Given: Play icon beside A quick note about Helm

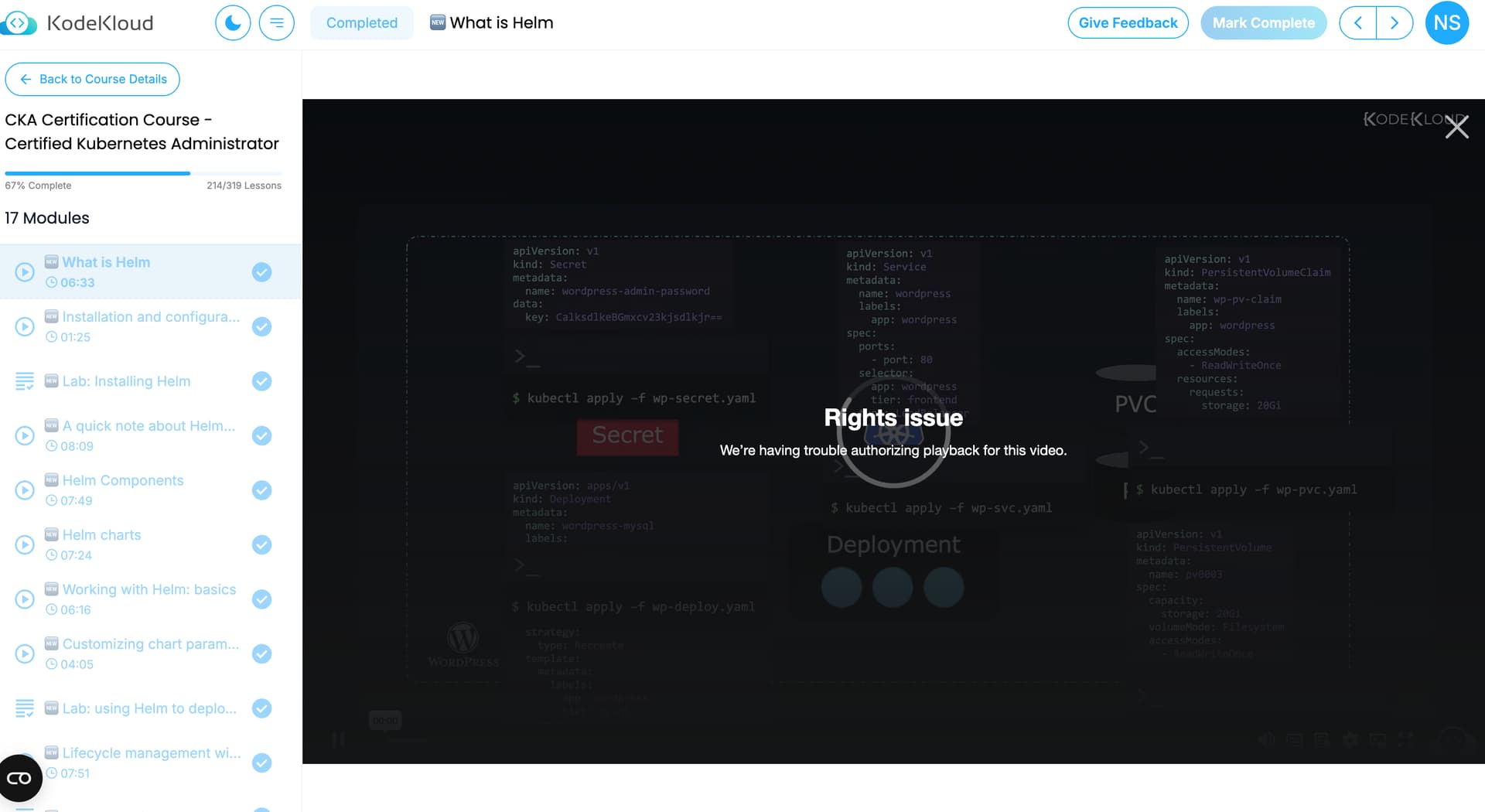Looking at the screenshot, I should (x=25, y=435).
